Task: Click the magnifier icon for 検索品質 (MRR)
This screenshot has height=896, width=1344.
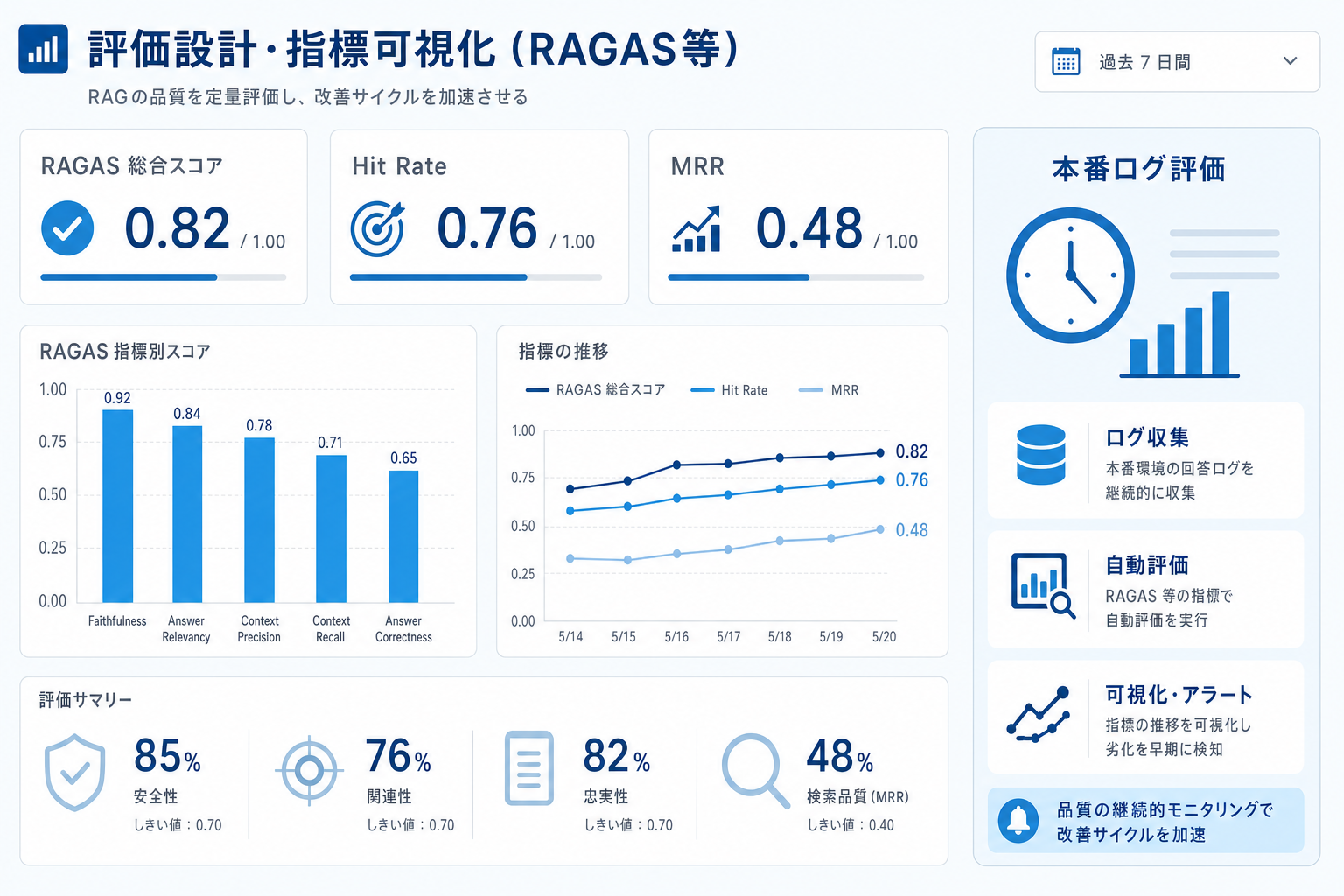Action: (x=756, y=770)
